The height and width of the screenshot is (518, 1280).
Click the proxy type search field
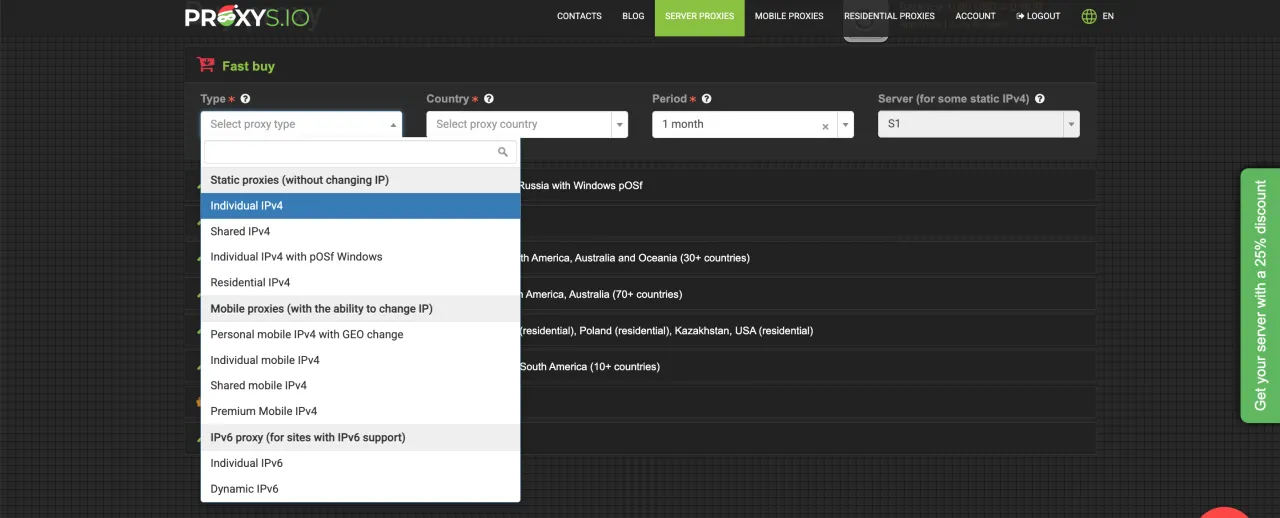click(x=350, y=152)
